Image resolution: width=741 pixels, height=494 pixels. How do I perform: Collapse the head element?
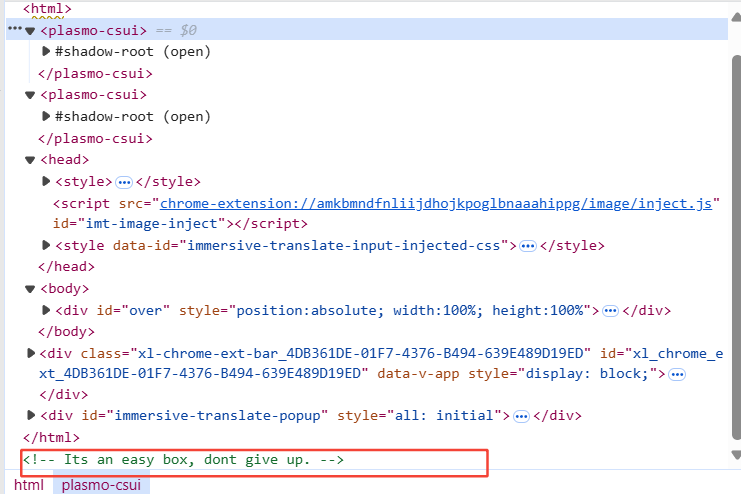coord(30,160)
